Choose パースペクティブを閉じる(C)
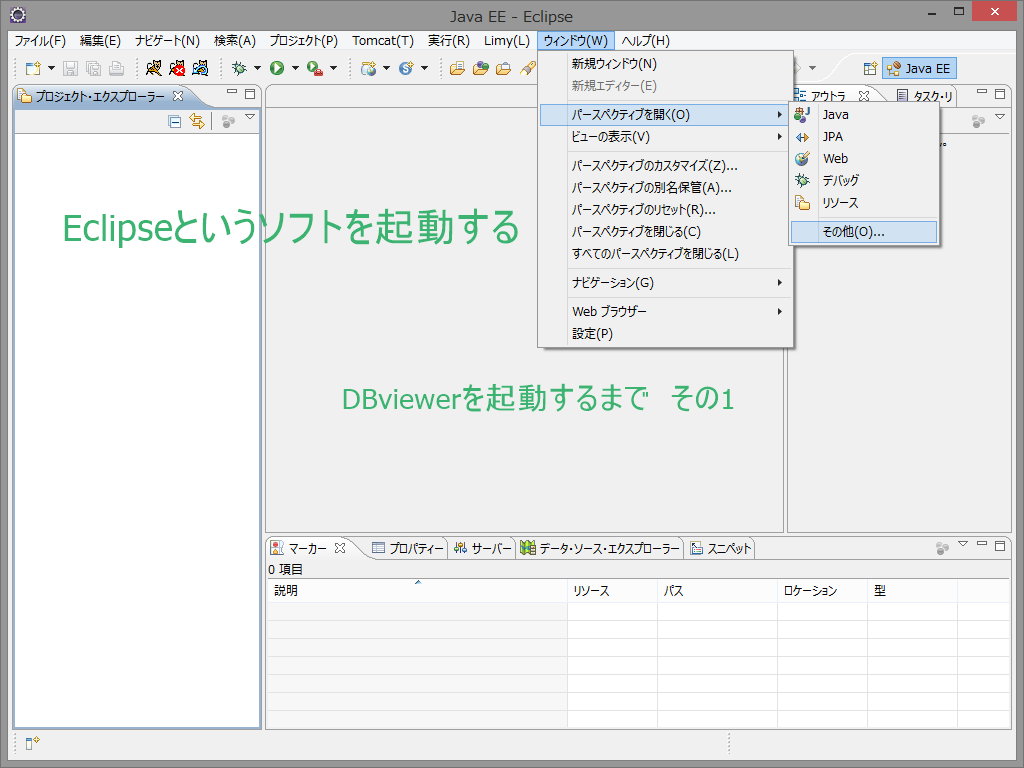The image size is (1024, 768). point(665,232)
